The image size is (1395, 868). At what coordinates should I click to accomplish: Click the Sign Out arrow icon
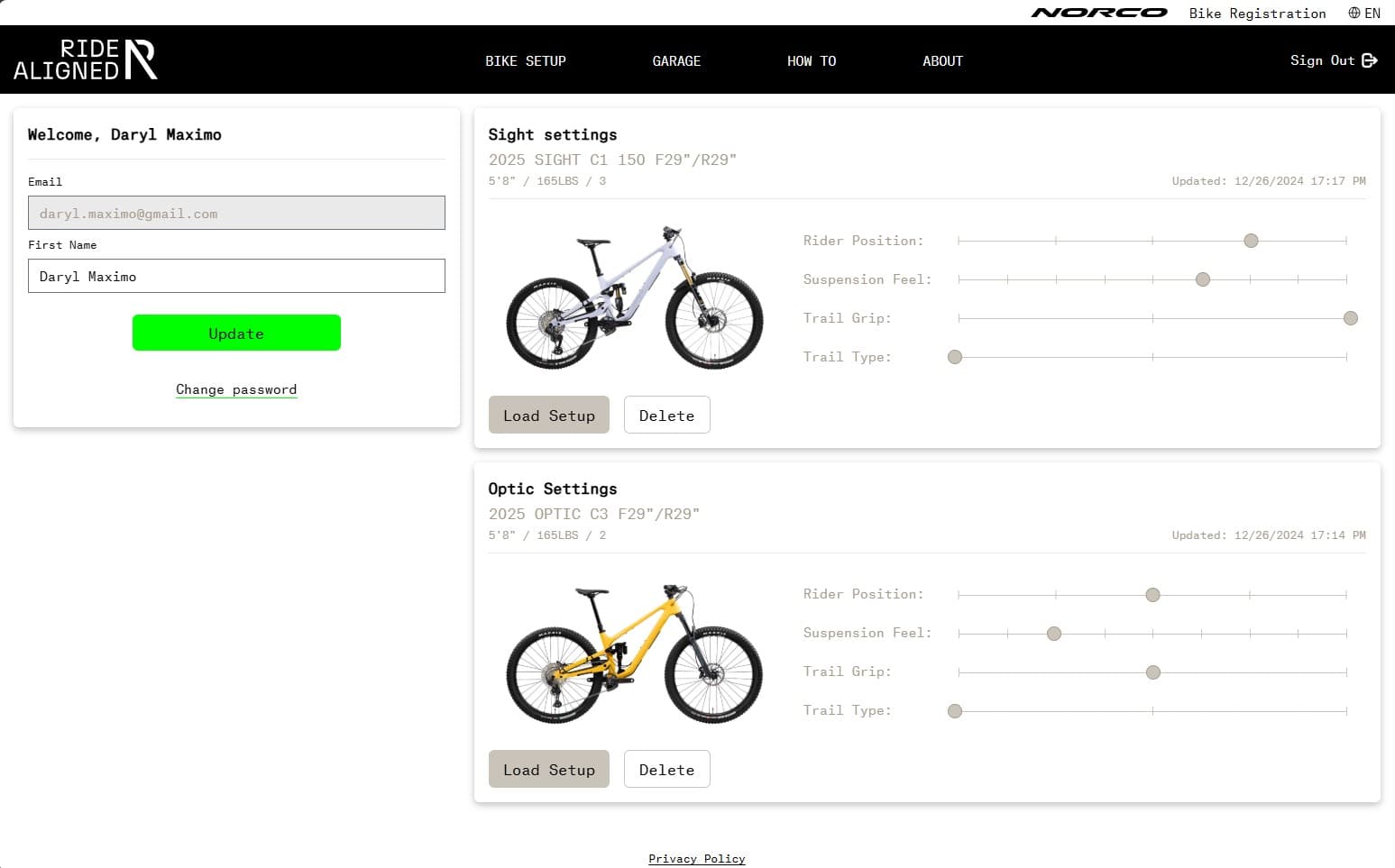[x=1370, y=60]
